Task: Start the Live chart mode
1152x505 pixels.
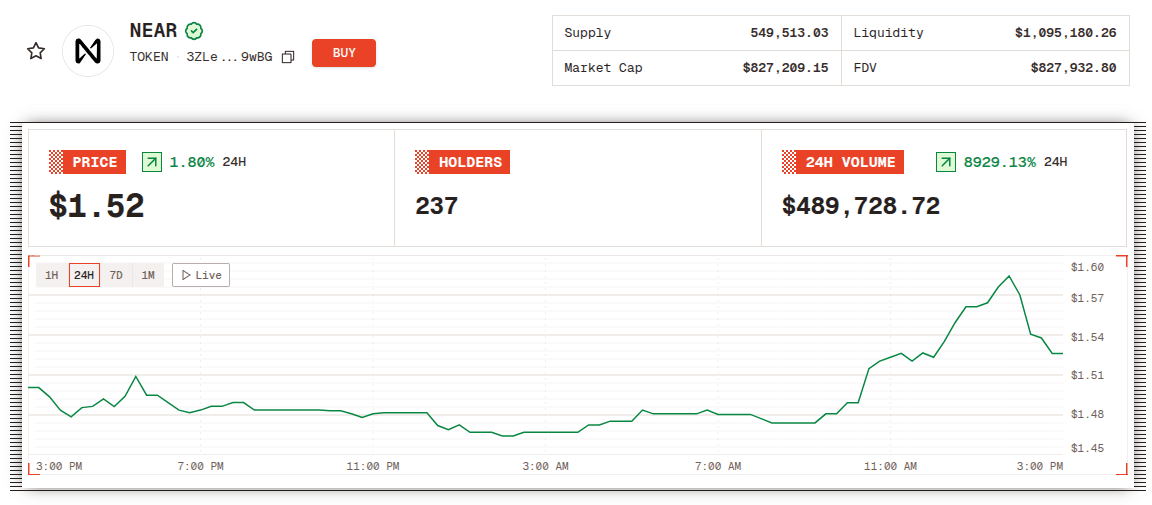Action: (x=201, y=275)
